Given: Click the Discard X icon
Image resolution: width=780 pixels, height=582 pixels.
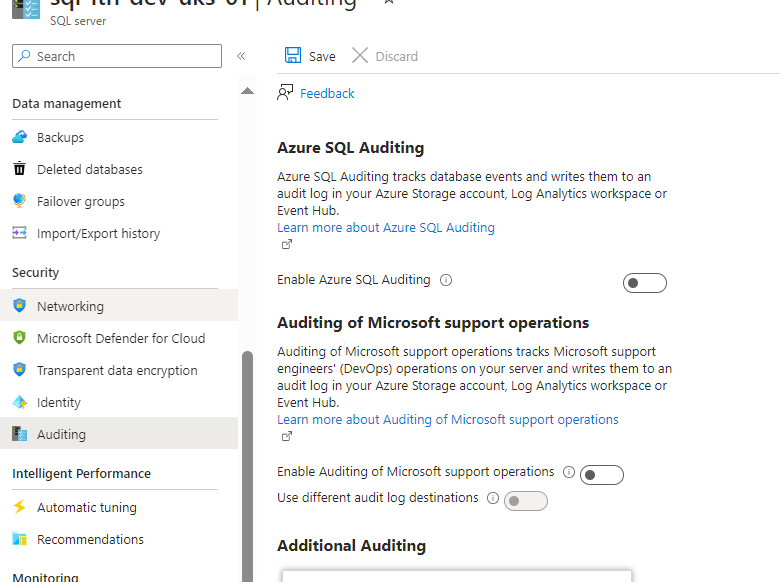Looking at the screenshot, I should [x=360, y=55].
